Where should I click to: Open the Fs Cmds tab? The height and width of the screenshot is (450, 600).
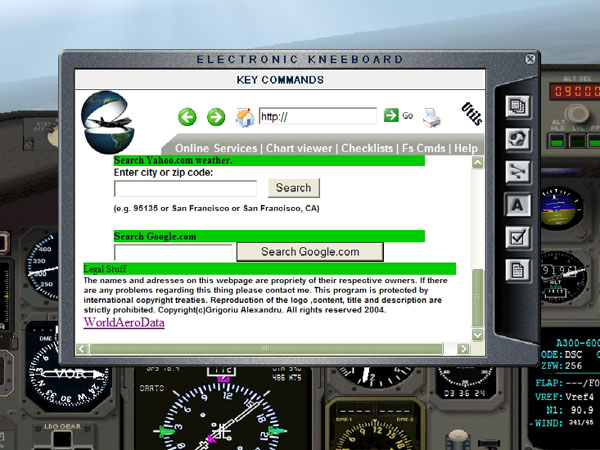click(x=423, y=148)
